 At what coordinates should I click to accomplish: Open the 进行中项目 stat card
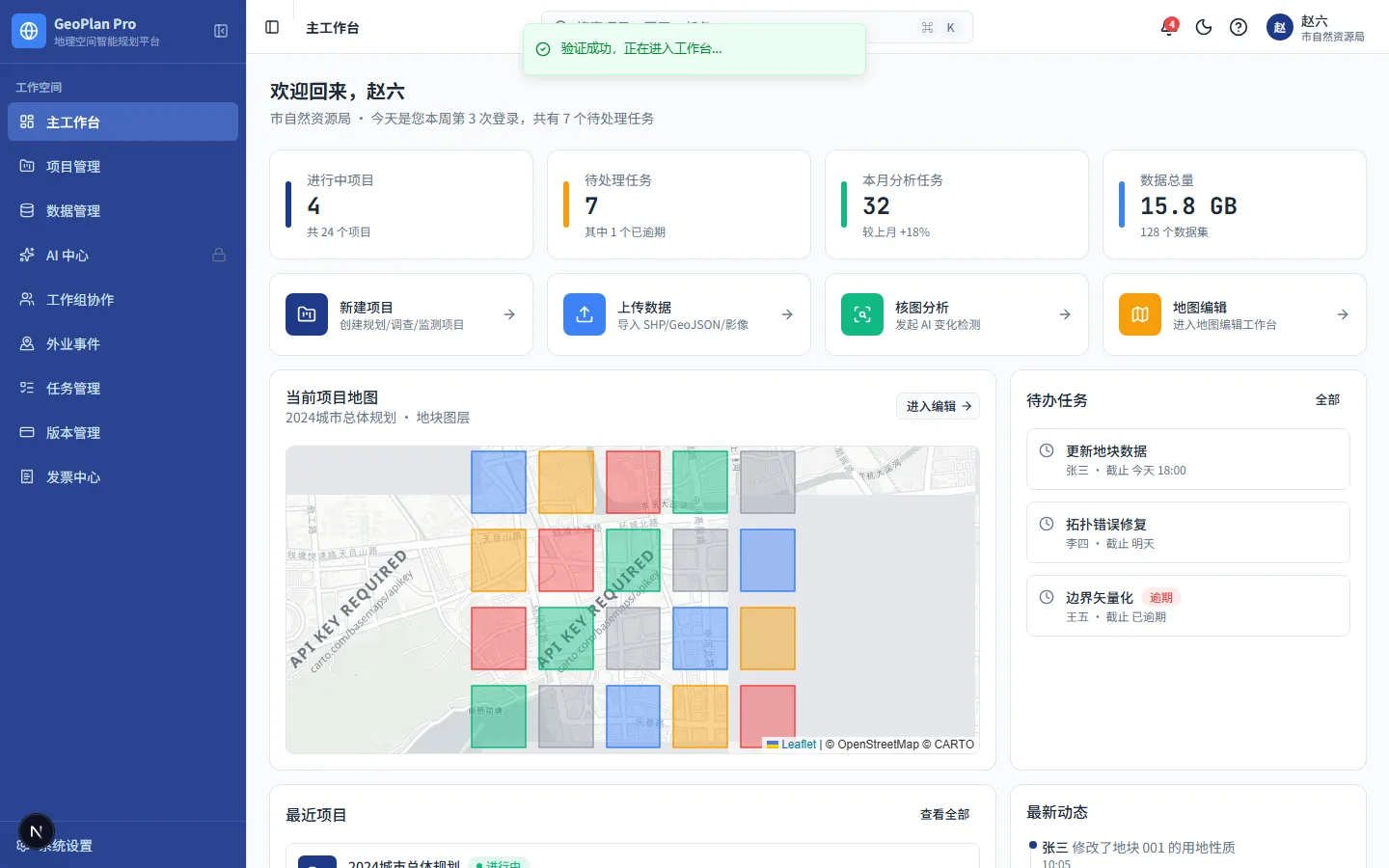tap(401, 204)
